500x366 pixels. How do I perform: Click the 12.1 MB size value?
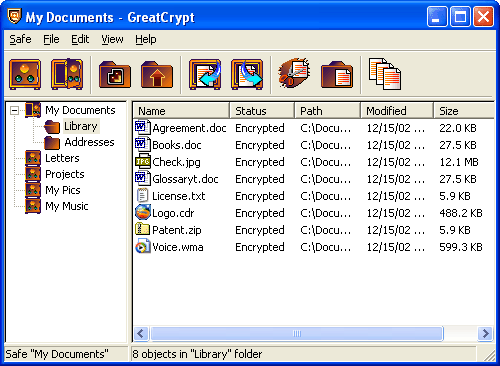pyautogui.click(x=459, y=162)
